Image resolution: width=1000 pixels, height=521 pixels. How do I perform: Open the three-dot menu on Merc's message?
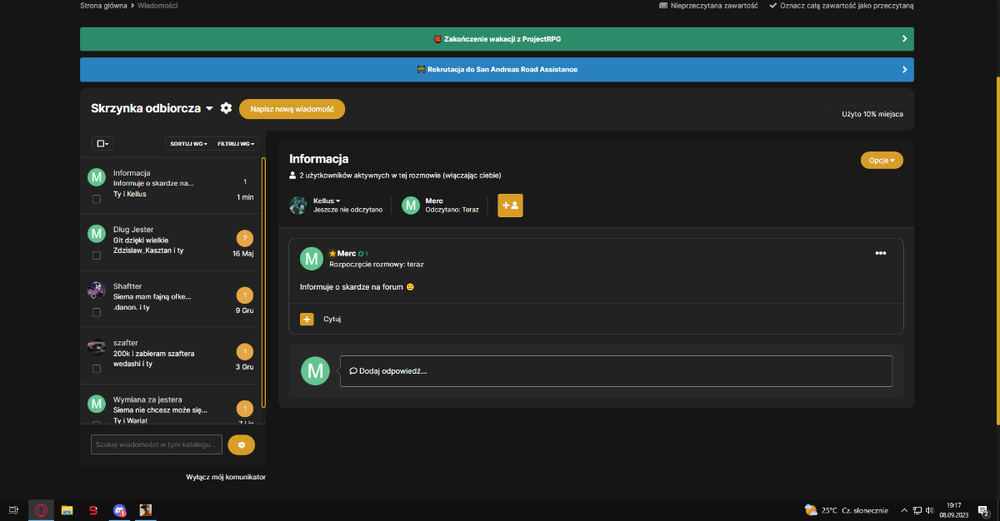click(881, 253)
